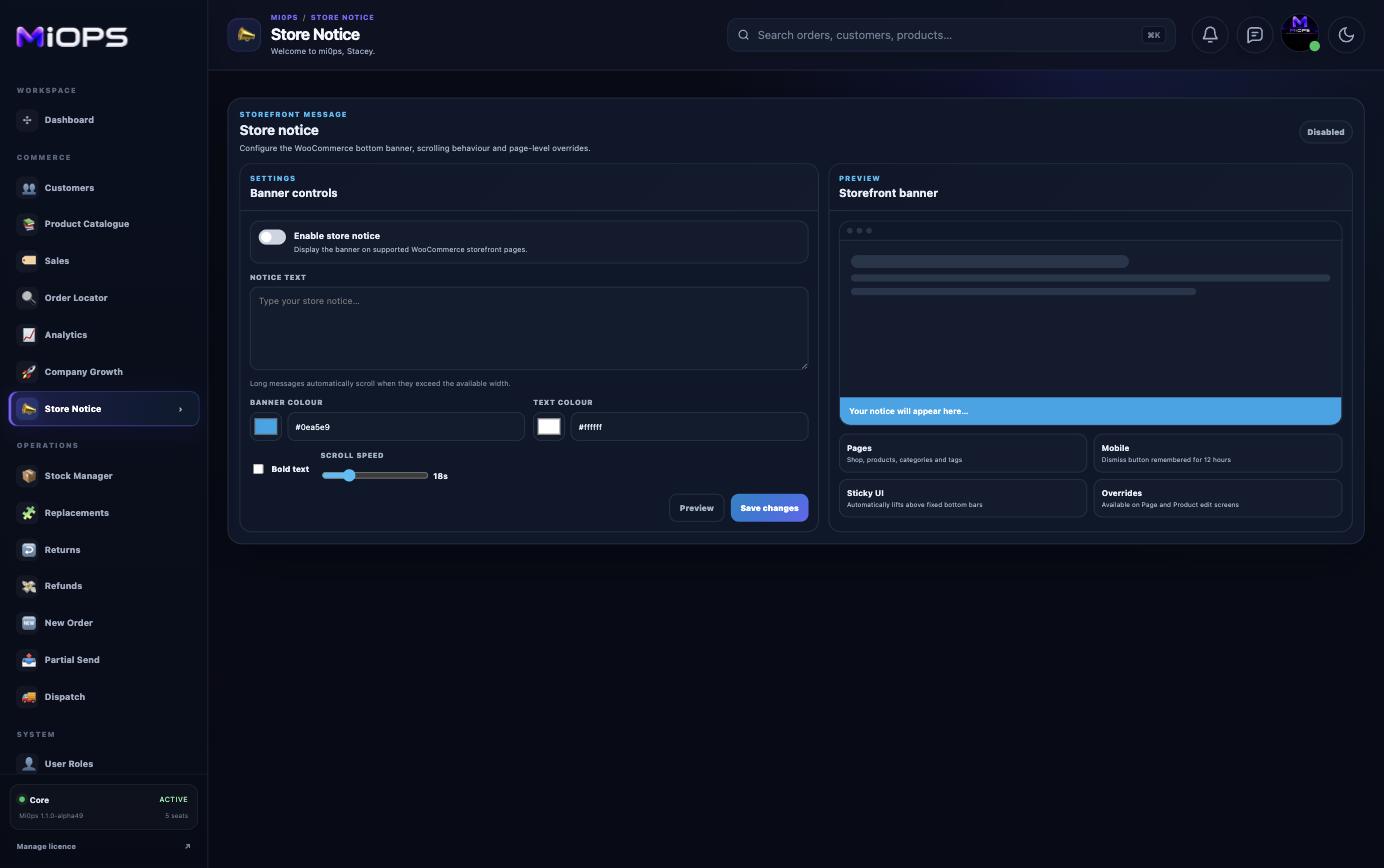The image size is (1384, 868).
Task: Open New Order in the sidebar
Action: tap(104, 623)
